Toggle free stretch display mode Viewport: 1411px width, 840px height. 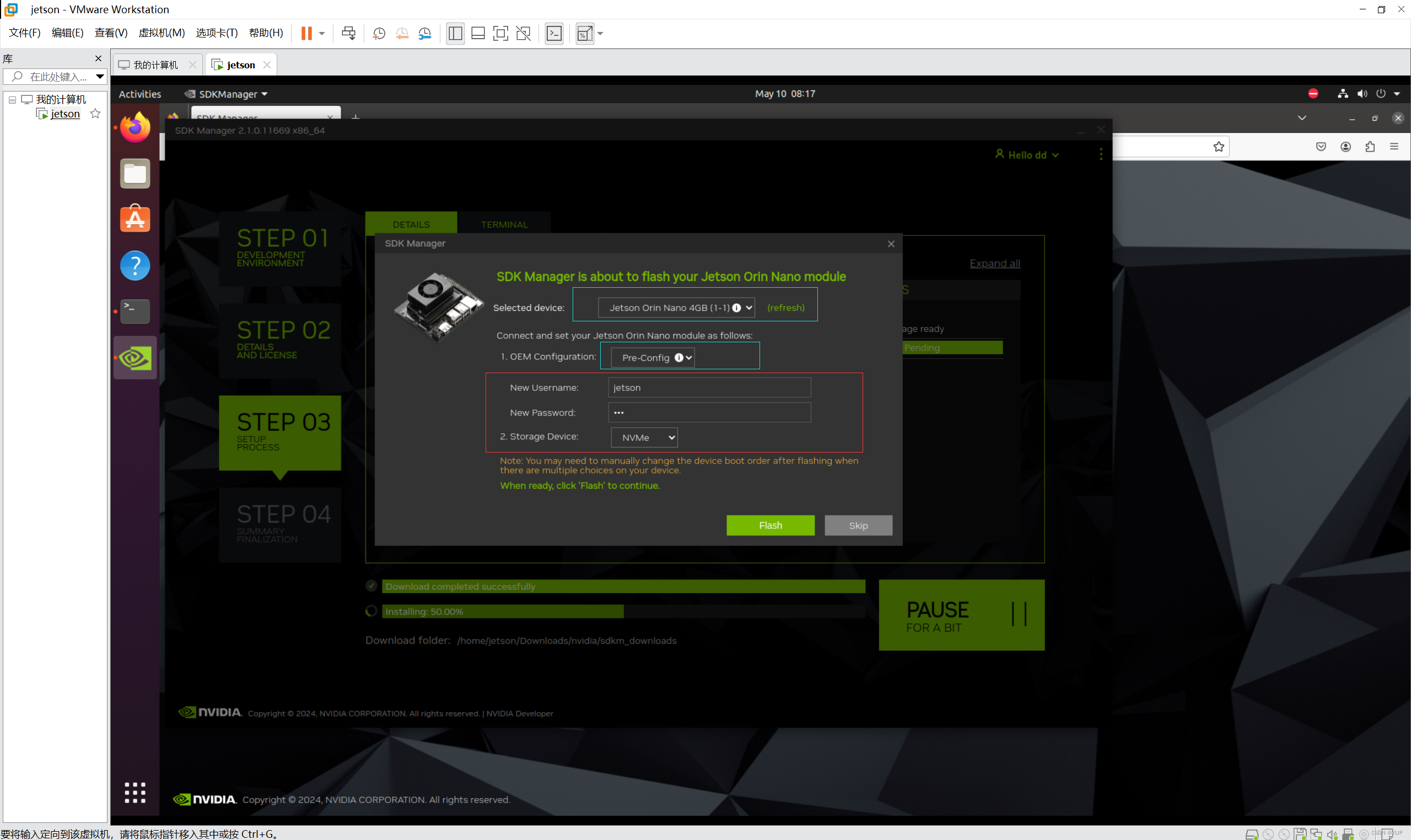(x=523, y=34)
